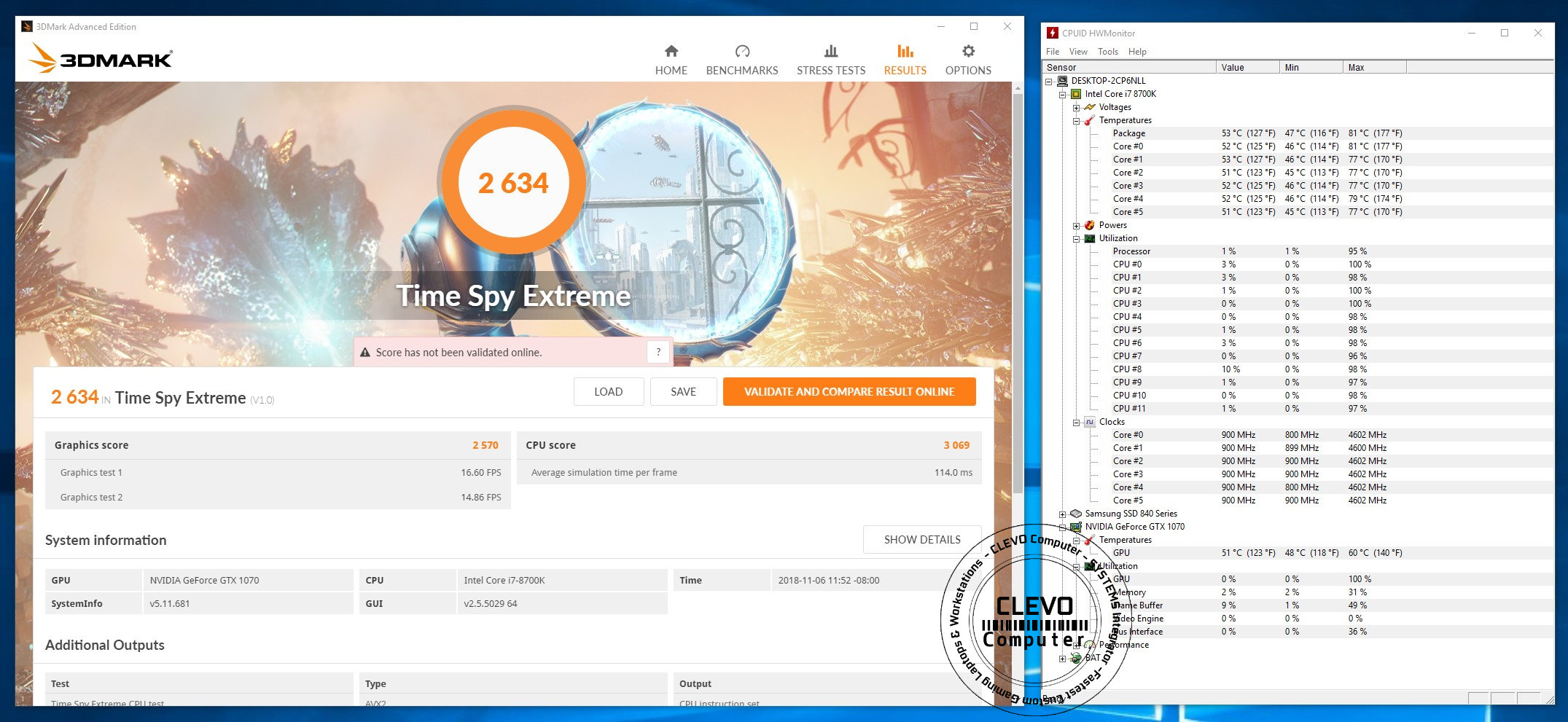The height and width of the screenshot is (722, 1568).
Task: Click Graphics test 1 row
Action: click(x=278, y=472)
